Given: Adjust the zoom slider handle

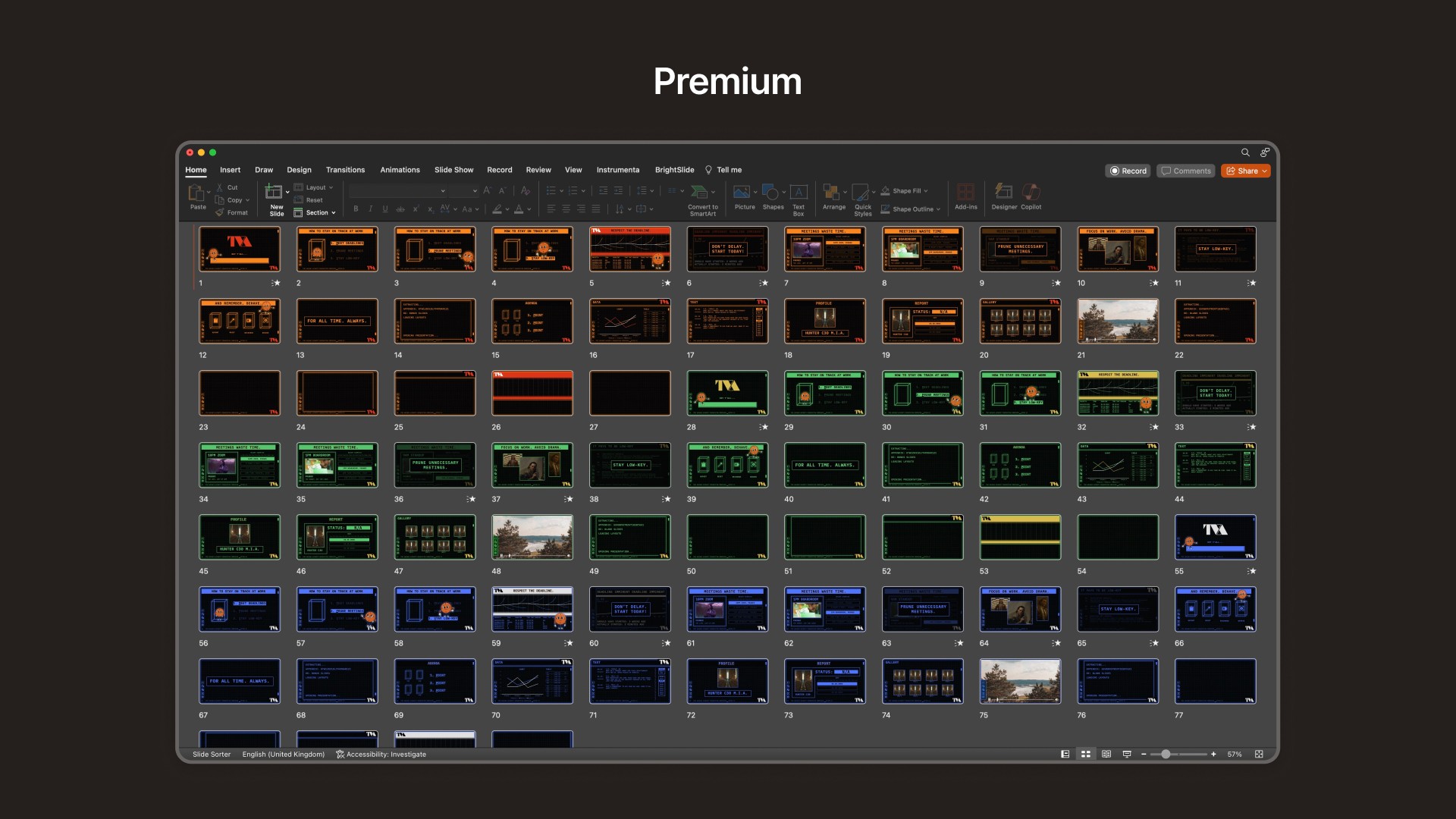Looking at the screenshot, I should (x=1166, y=755).
